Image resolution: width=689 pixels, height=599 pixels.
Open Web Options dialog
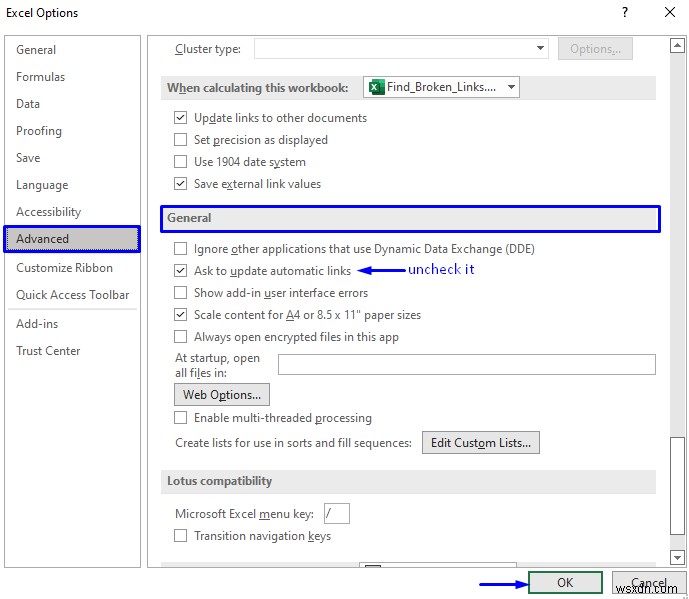(x=222, y=395)
